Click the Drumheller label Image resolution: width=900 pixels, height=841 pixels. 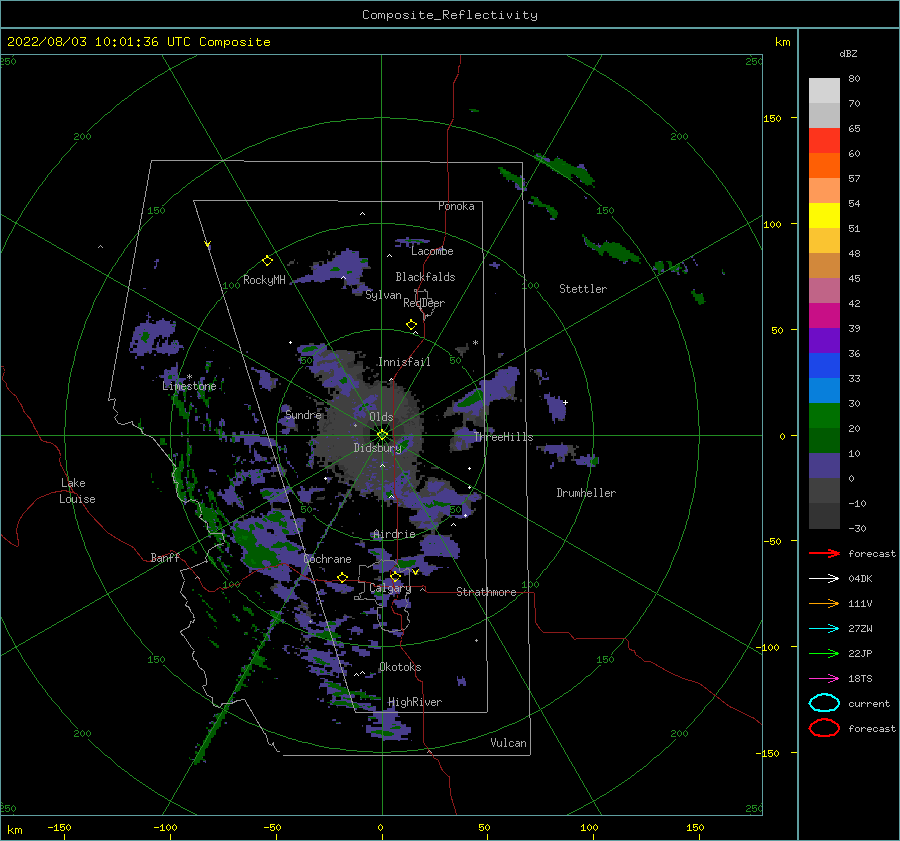coord(586,493)
